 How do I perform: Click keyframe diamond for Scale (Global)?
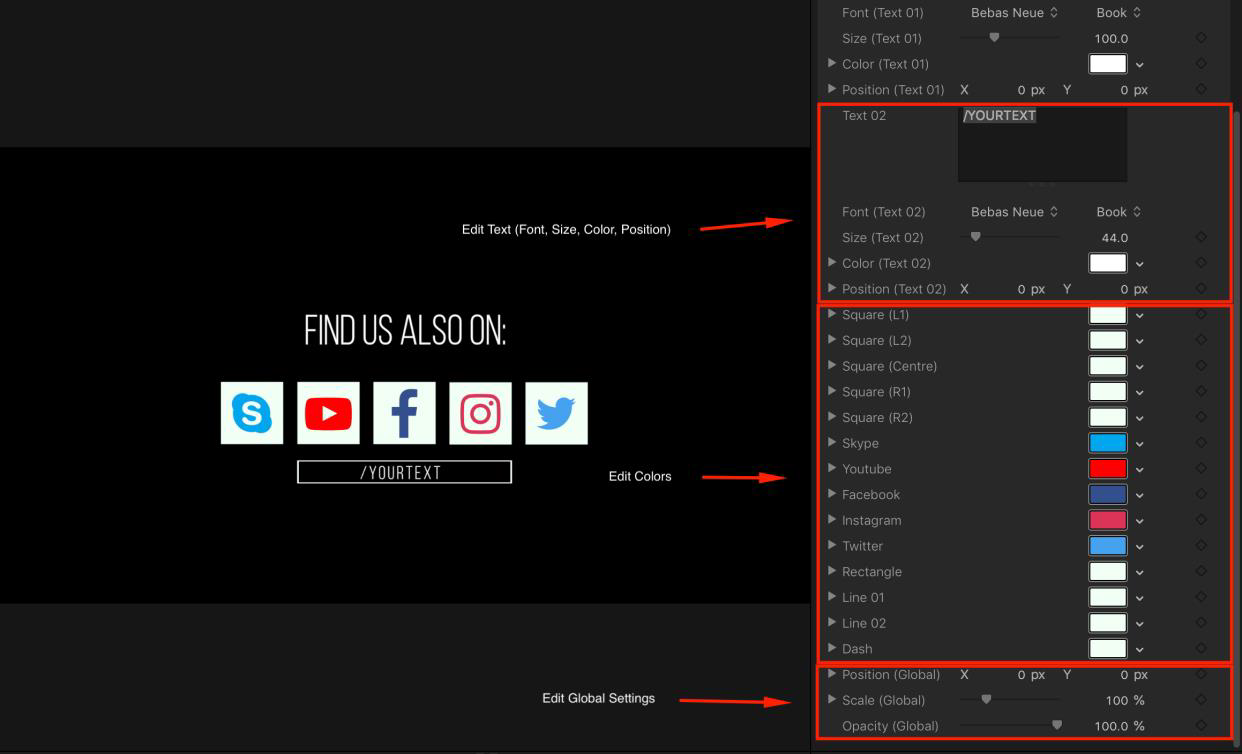tap(1201, 700)
